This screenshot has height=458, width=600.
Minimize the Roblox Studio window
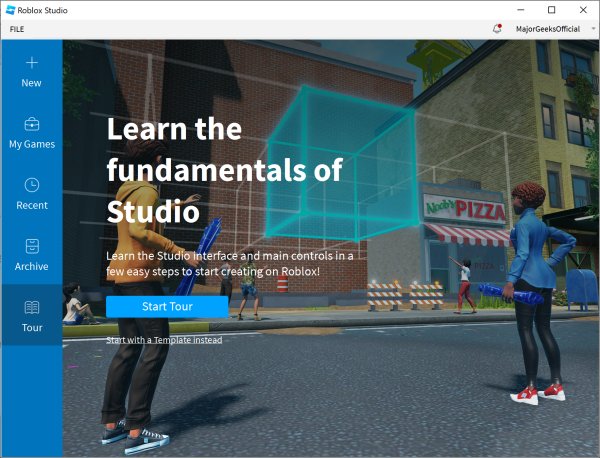click(520, 10)
